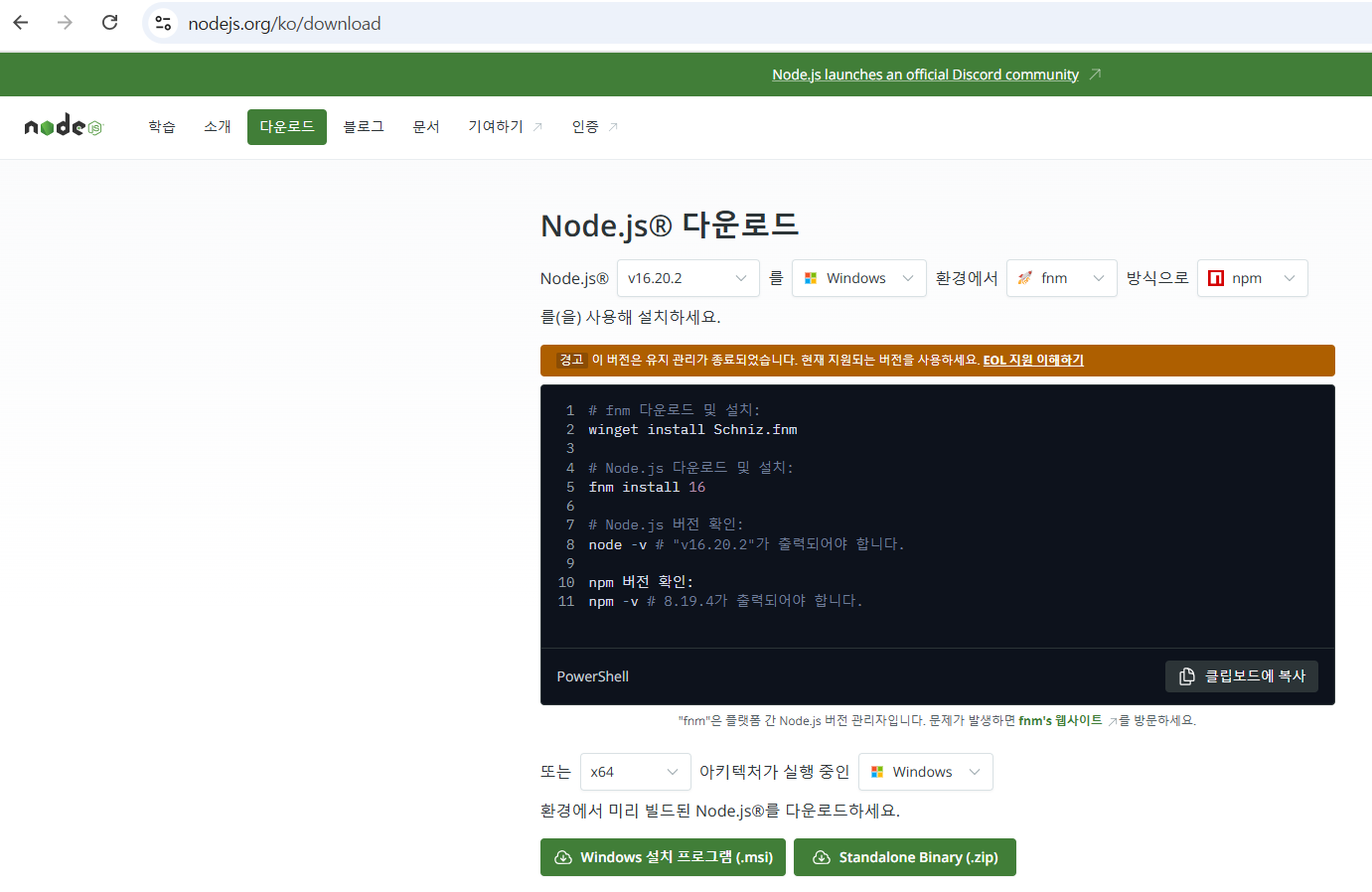Click the Node.js logo in the header

click(x=64, y=125)
